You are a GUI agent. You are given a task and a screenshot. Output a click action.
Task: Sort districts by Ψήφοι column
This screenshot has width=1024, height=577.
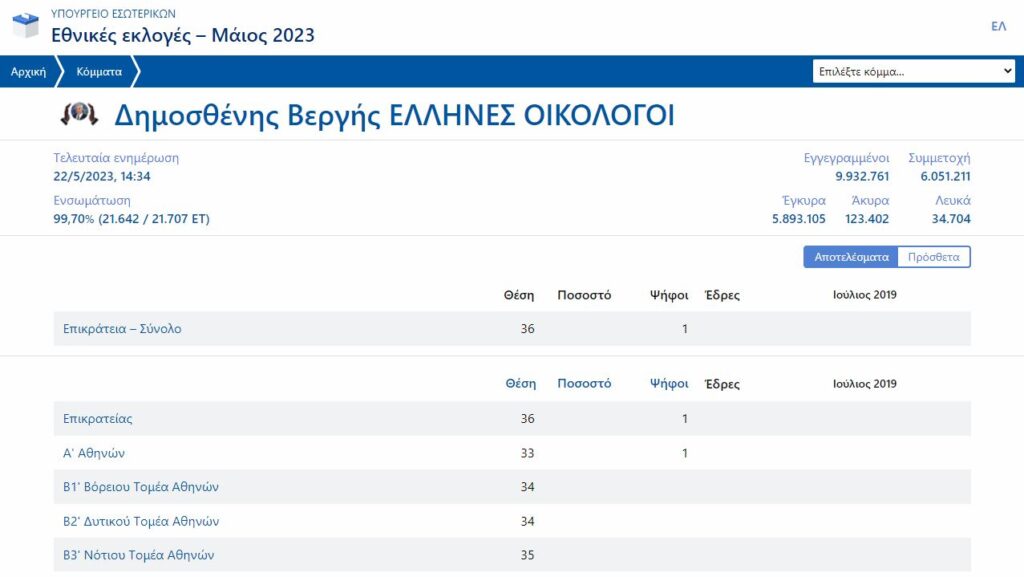[669, 383]
